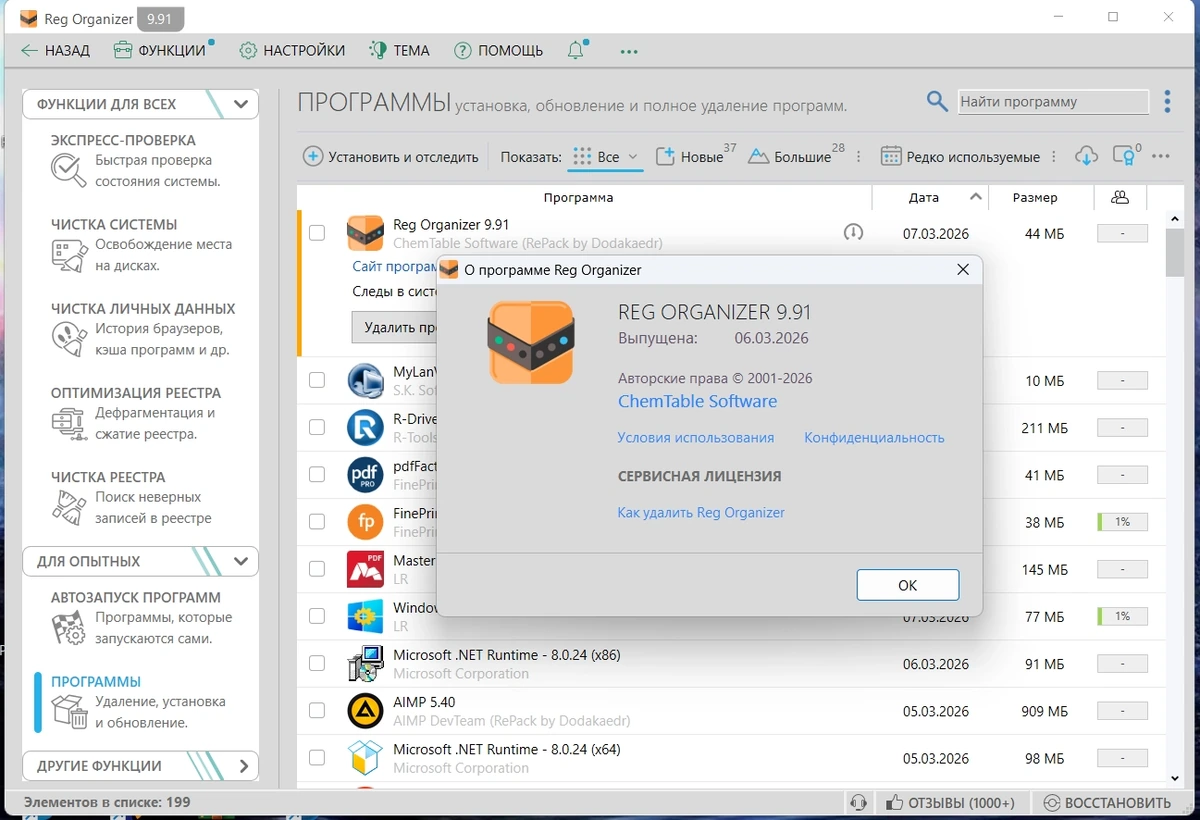Tick the Windows row checkbox
This screenshot has height=820, width=1200.
click(317, 616)
